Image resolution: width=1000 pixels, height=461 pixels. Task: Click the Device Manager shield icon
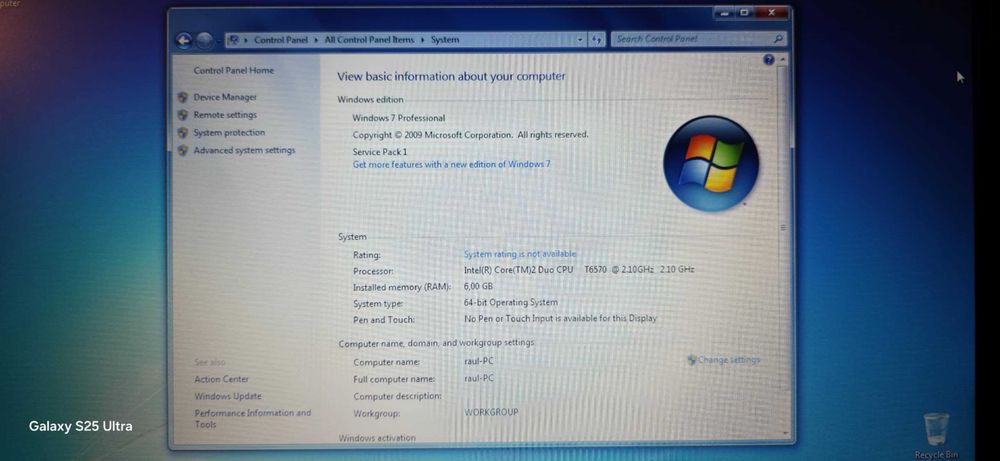click(x=183, y=98)
